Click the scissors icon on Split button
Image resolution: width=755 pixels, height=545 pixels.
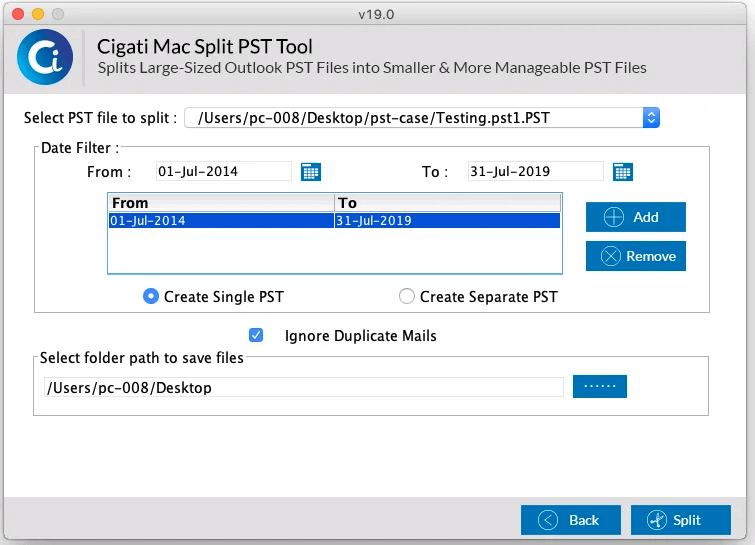tap(657, 520)
